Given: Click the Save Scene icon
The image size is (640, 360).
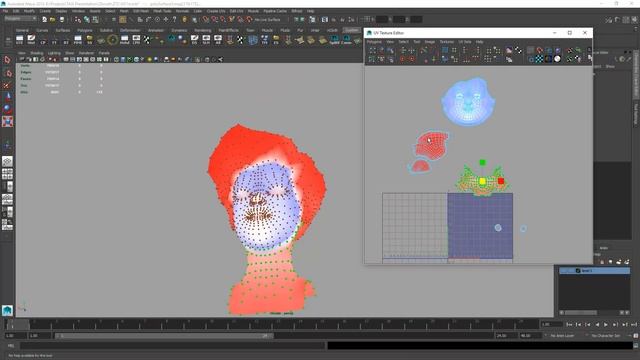Looking at the screenshot, I should tap(62, 19).
